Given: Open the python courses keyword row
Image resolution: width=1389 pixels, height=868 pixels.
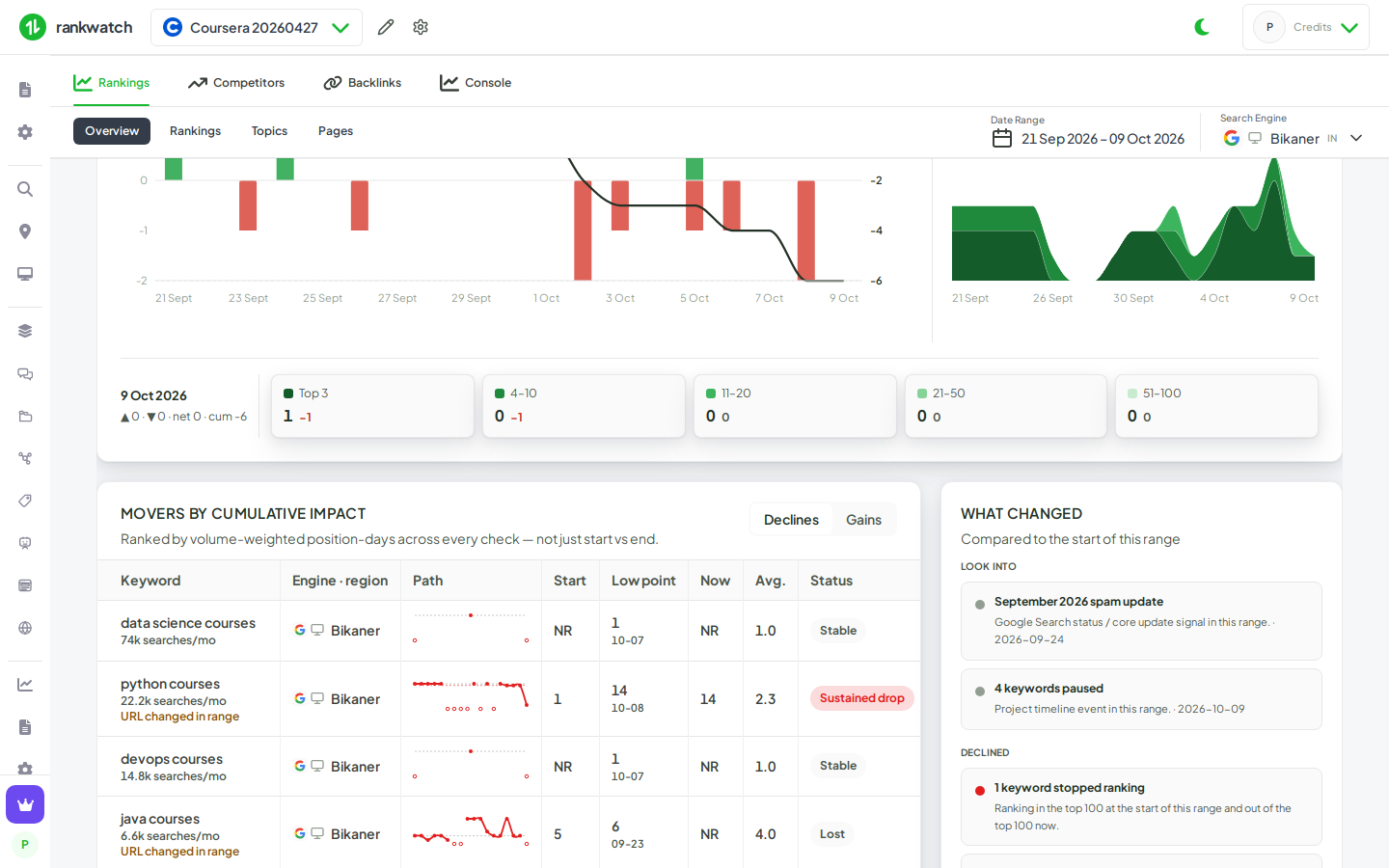Looking at the screenshot, I should click(x=508, y=699).
